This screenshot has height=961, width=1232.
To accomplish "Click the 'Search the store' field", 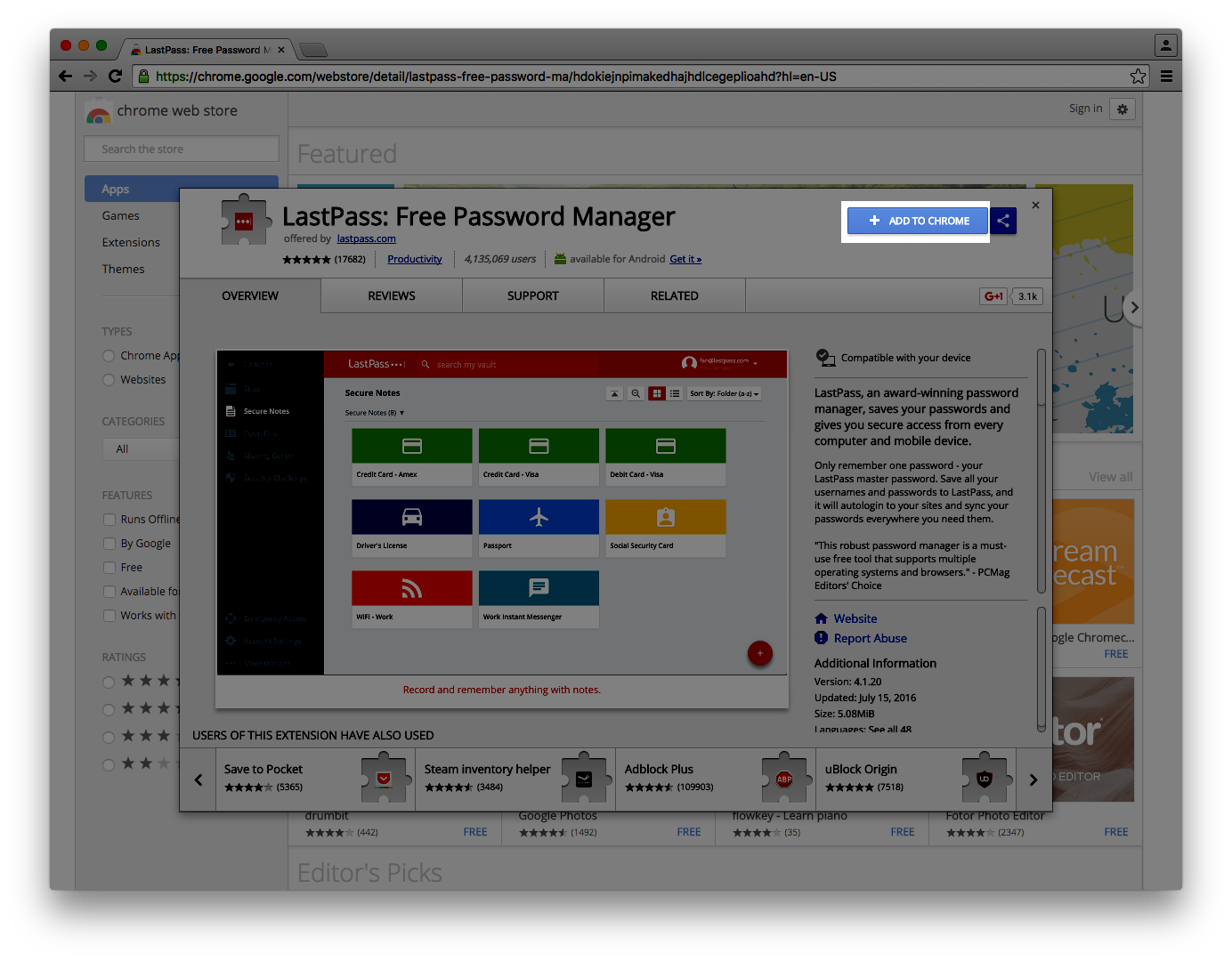I will click(182, 149).
